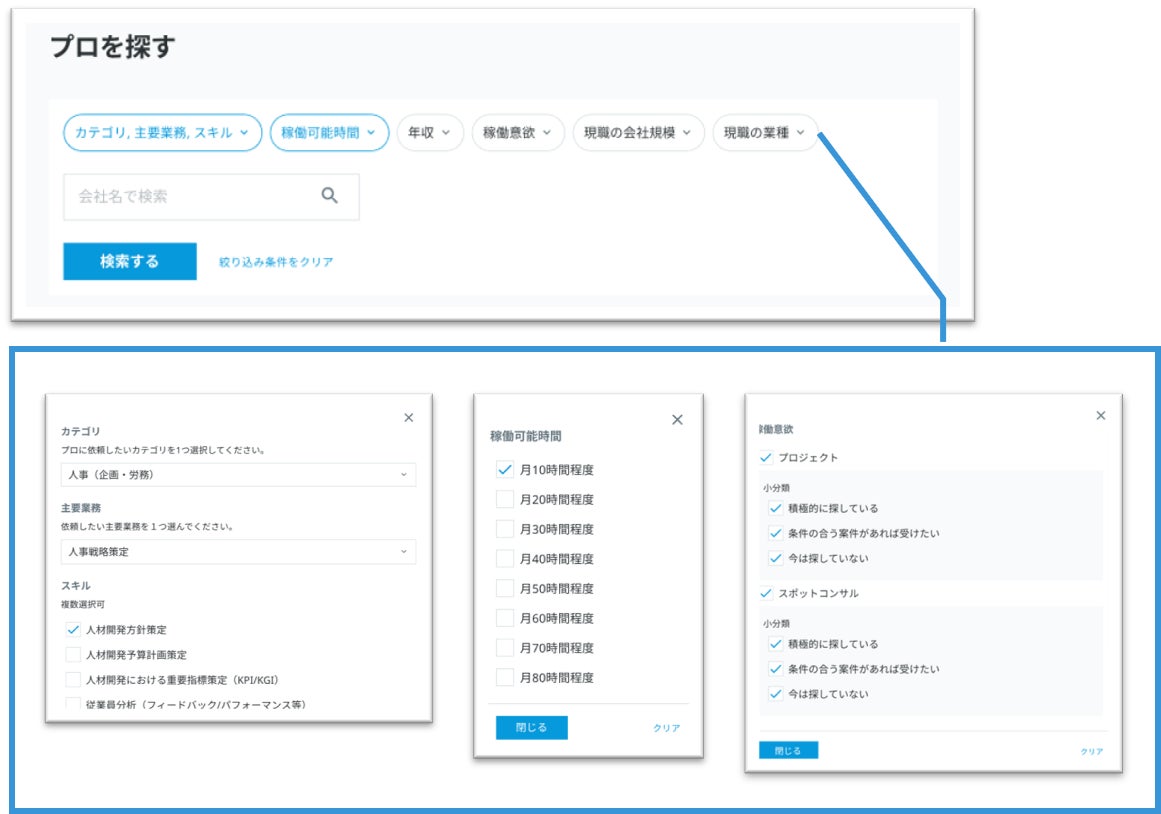Click クリア in 稼働可能時間 panel
The width and height of the screenshot is (1161, 814).
(666, 728)
